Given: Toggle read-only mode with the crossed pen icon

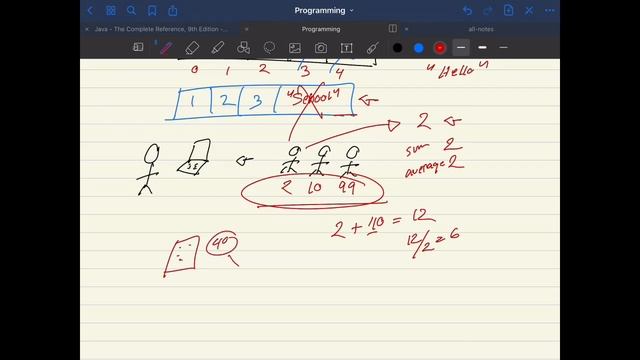Looking at the screenshot, I should point(529,11).
